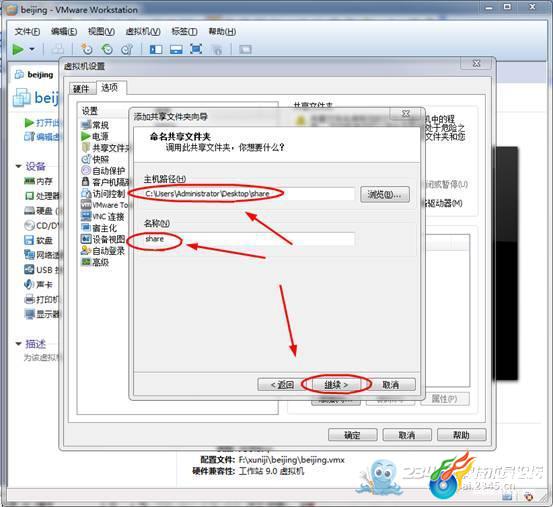This screenshot has width=553, height=507.
Task: Click the 处理器 device entry
Action: point(42,196)
